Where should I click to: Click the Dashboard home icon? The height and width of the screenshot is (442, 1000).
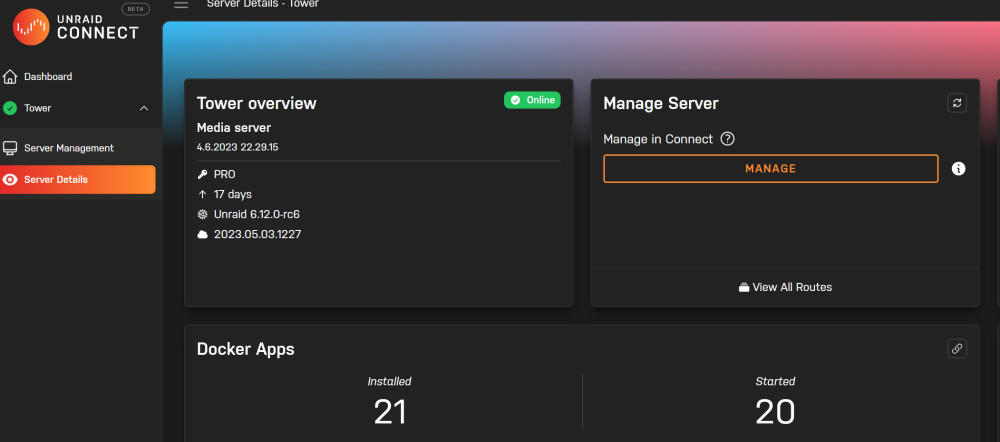pyautogui.click(x=10, y=77)
